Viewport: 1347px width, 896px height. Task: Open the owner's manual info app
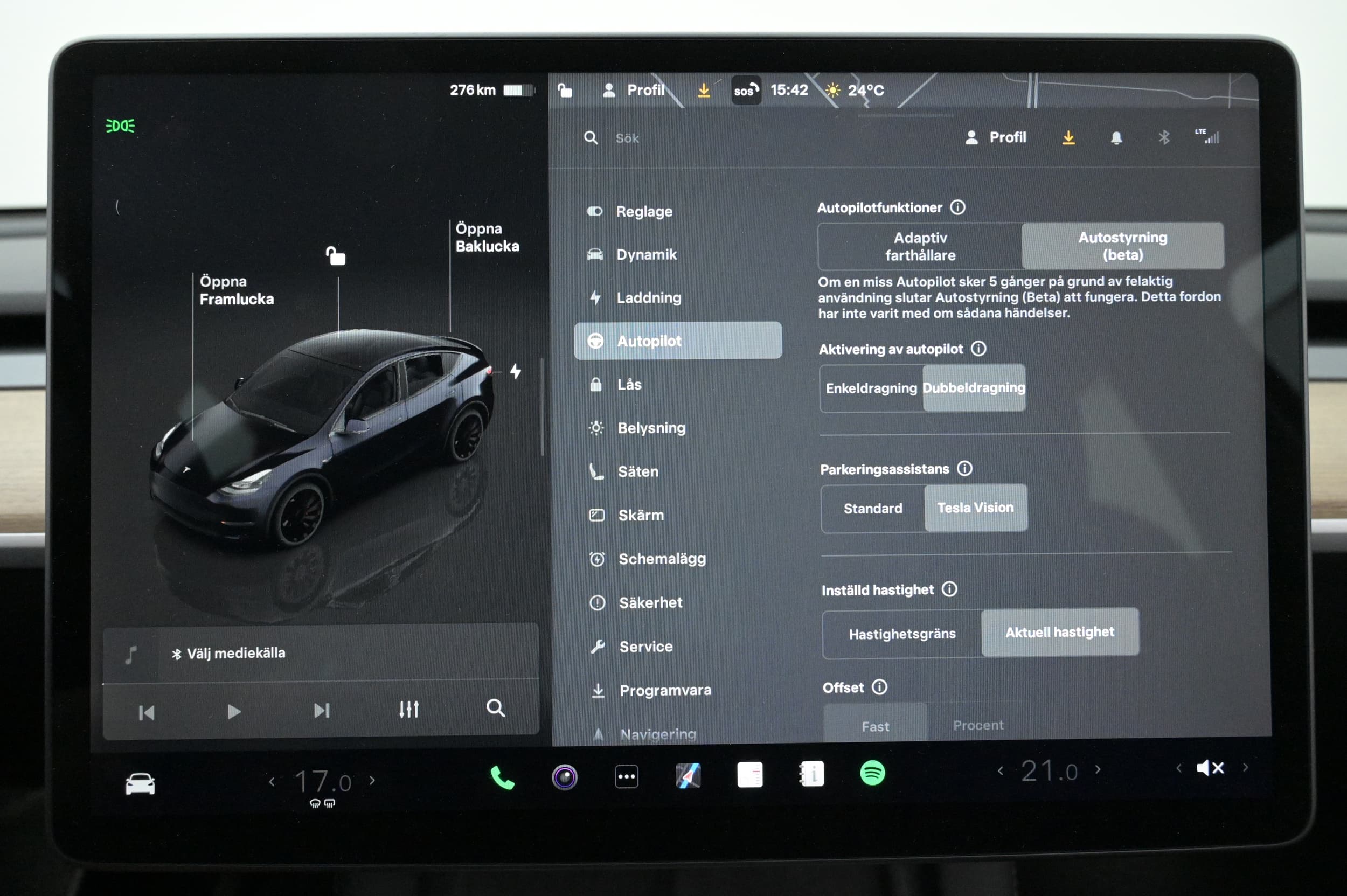pos(811,774)
